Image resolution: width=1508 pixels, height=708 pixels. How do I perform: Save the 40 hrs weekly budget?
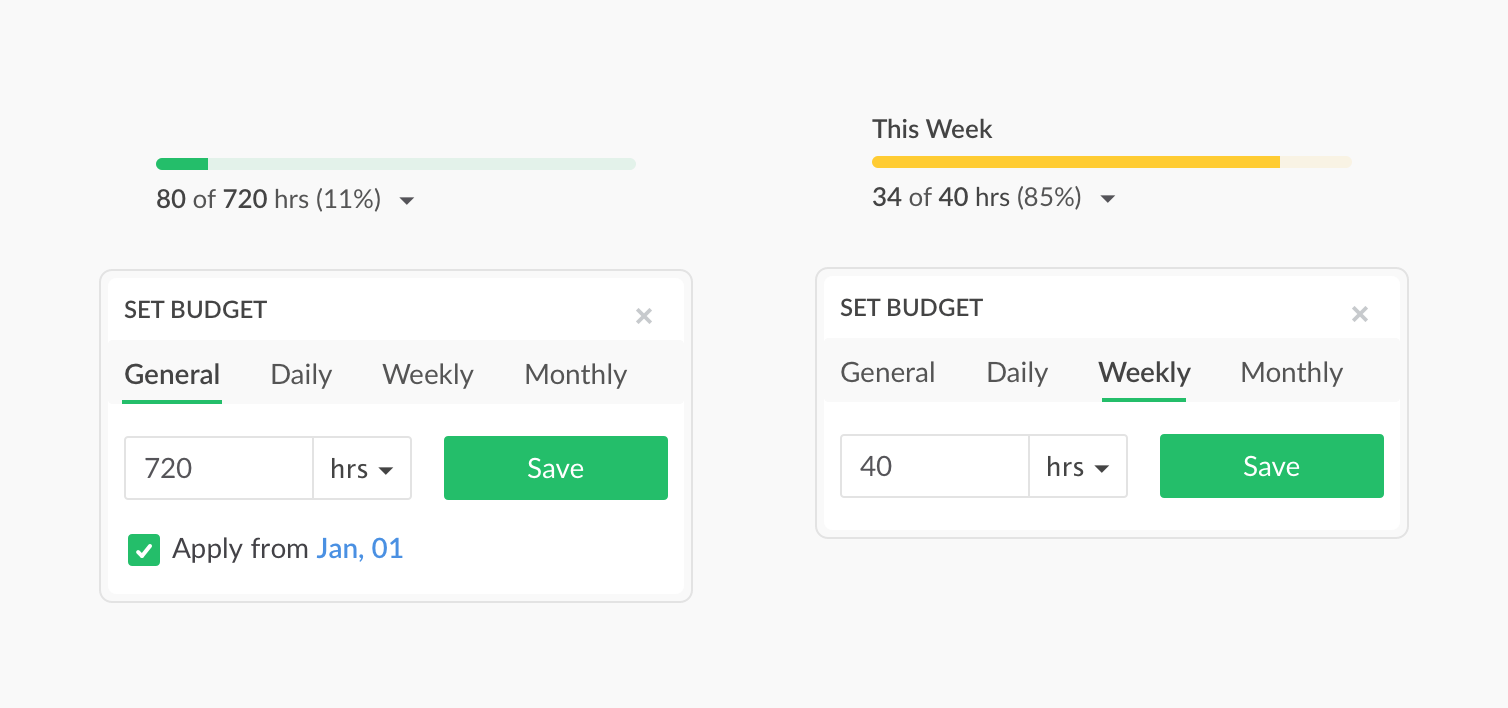[x=1272, y=466]
